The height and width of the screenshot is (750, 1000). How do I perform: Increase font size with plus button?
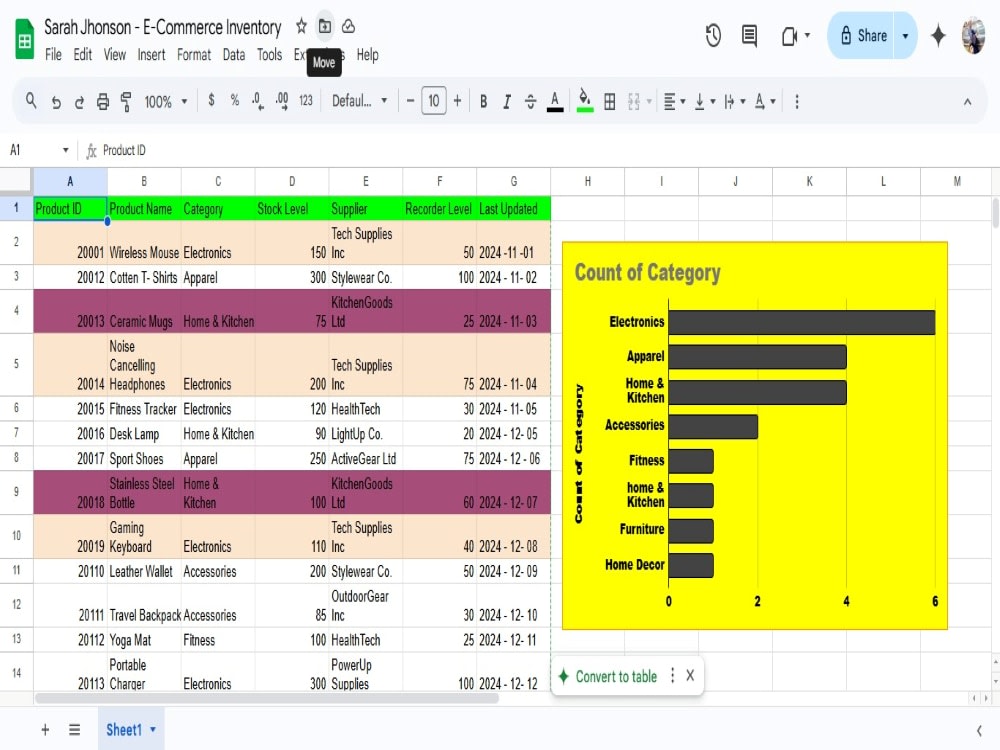(x=457, y=101)
